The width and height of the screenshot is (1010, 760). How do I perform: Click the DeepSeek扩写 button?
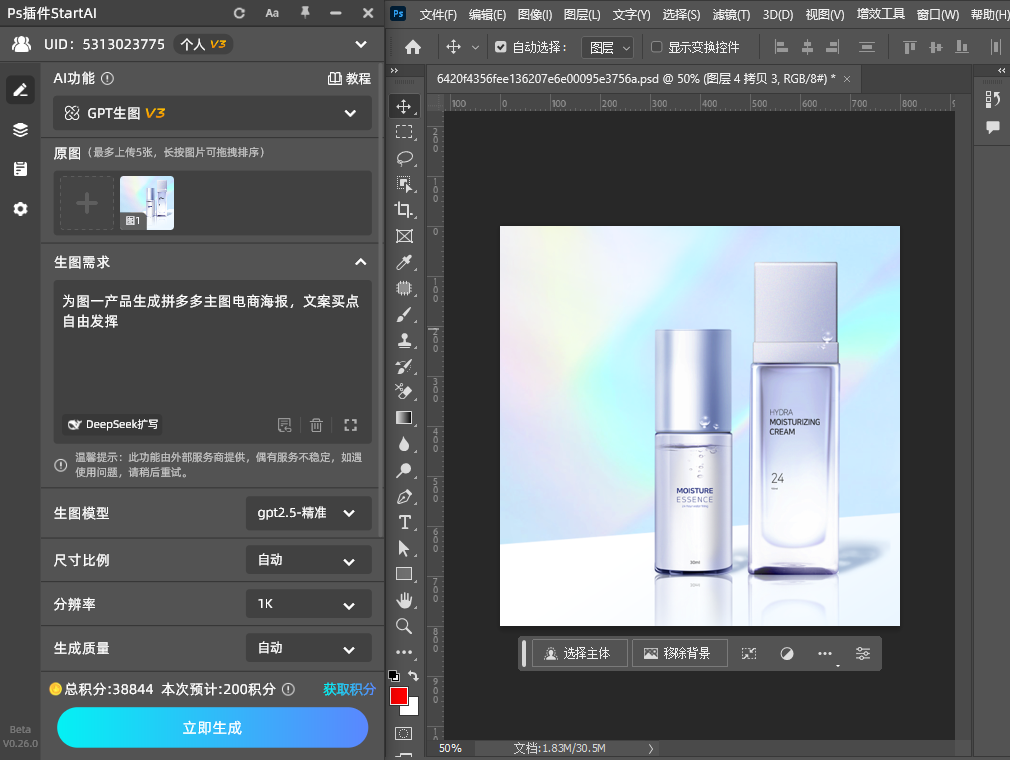113,424
